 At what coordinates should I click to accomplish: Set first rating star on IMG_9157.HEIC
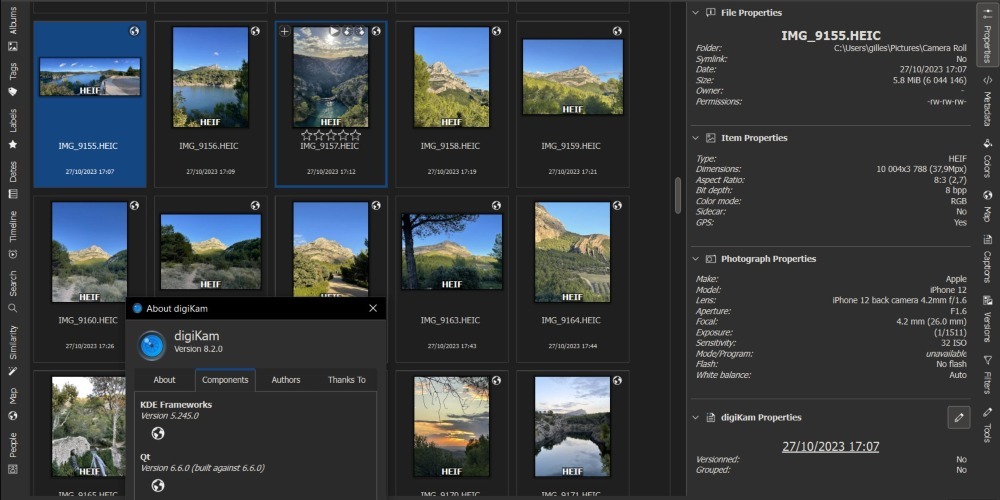pos(307,134)
